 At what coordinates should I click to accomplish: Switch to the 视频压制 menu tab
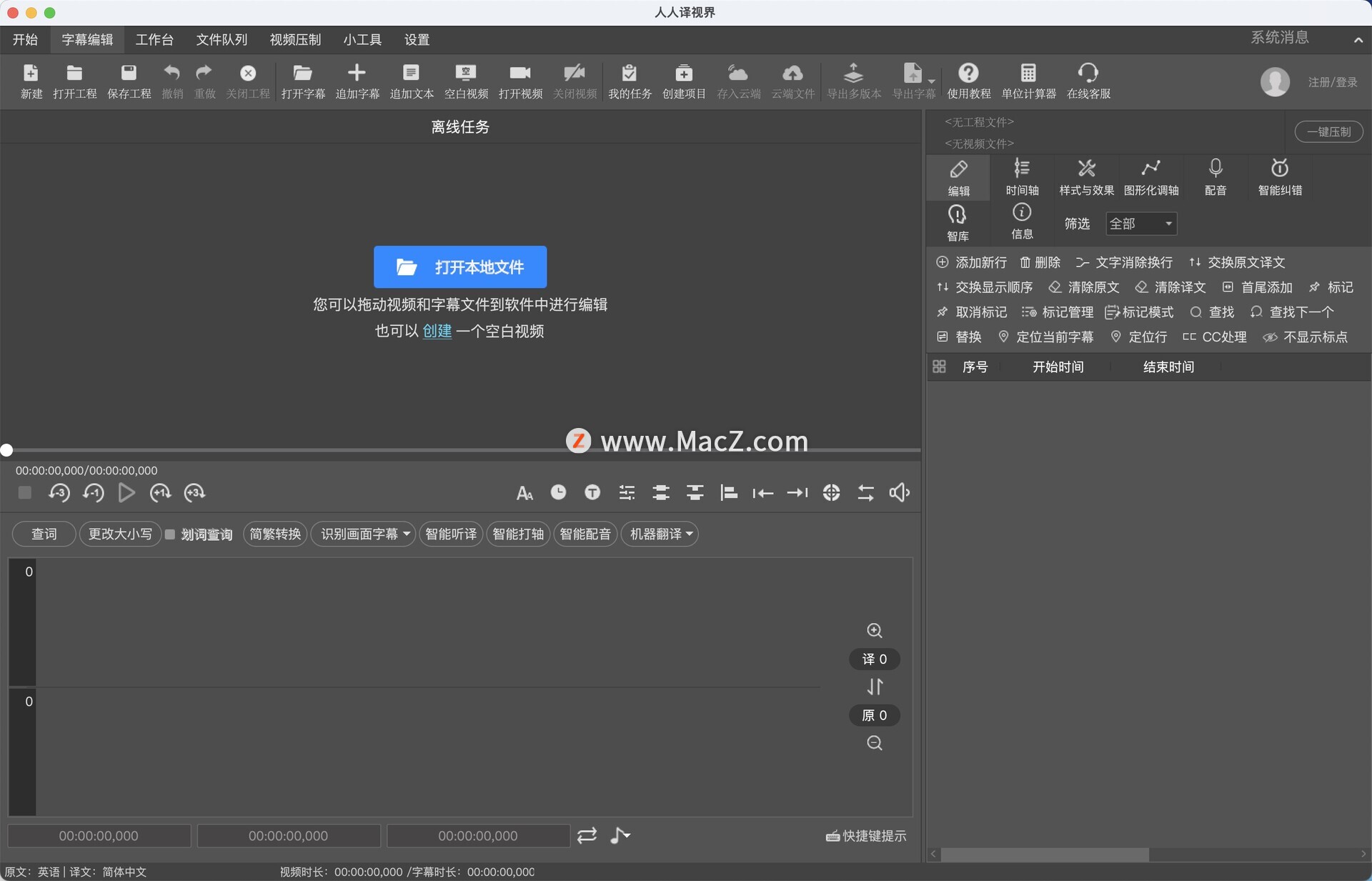(x=295, y=39)
